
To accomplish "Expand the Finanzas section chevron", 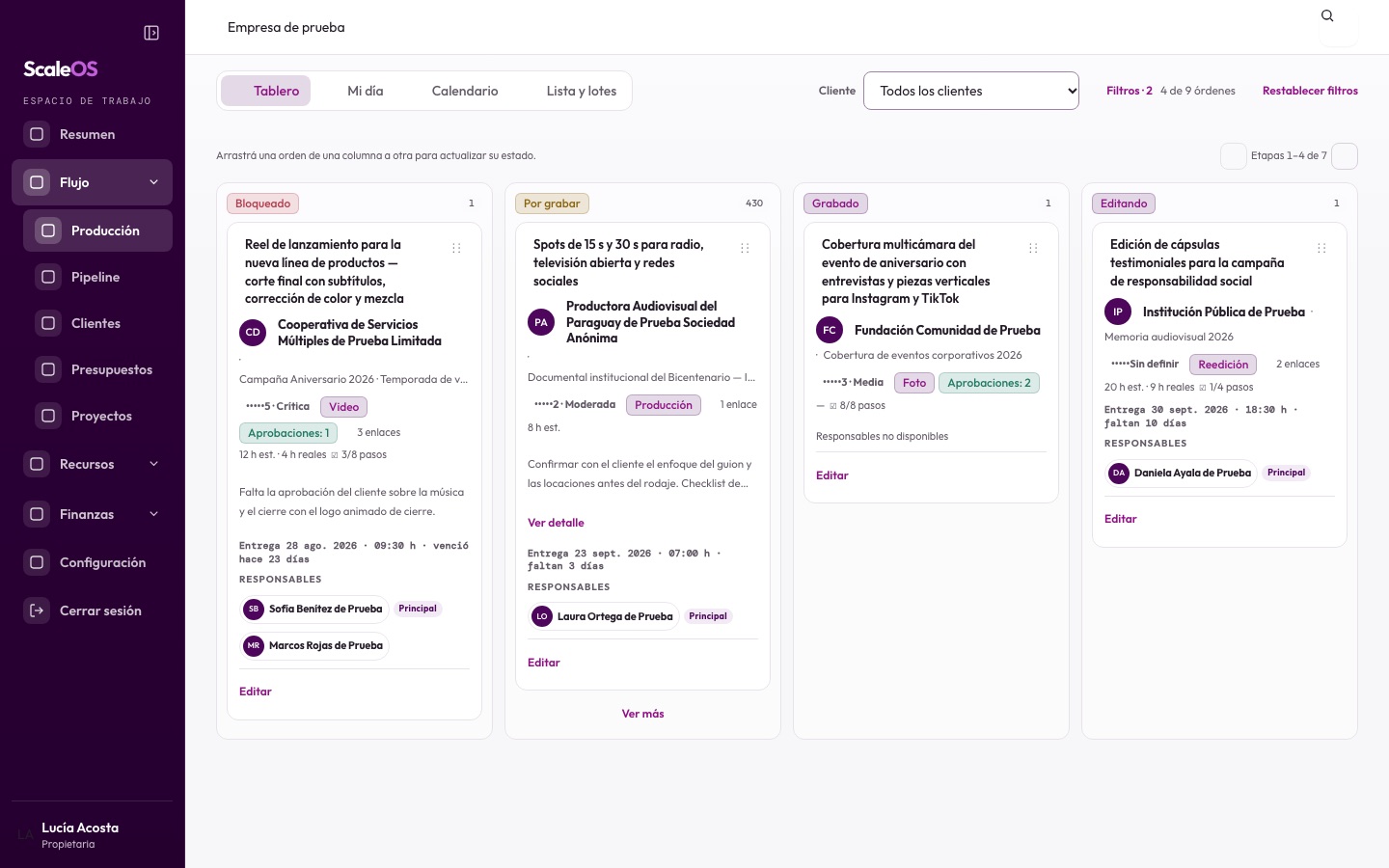I will tap(153, 514).
